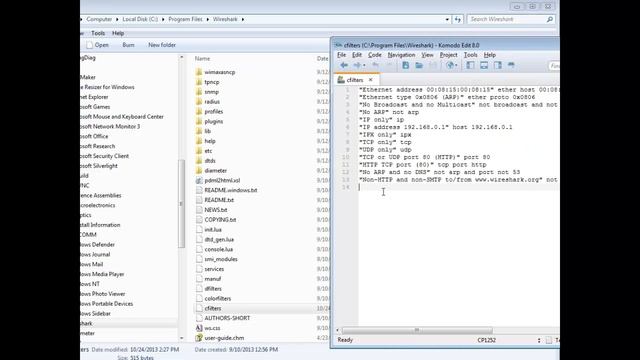Open Explorer's Help menu
Image resolution: width=640 pixels, height=360 pixels.
pyautogui.click(x=118, y=33)
